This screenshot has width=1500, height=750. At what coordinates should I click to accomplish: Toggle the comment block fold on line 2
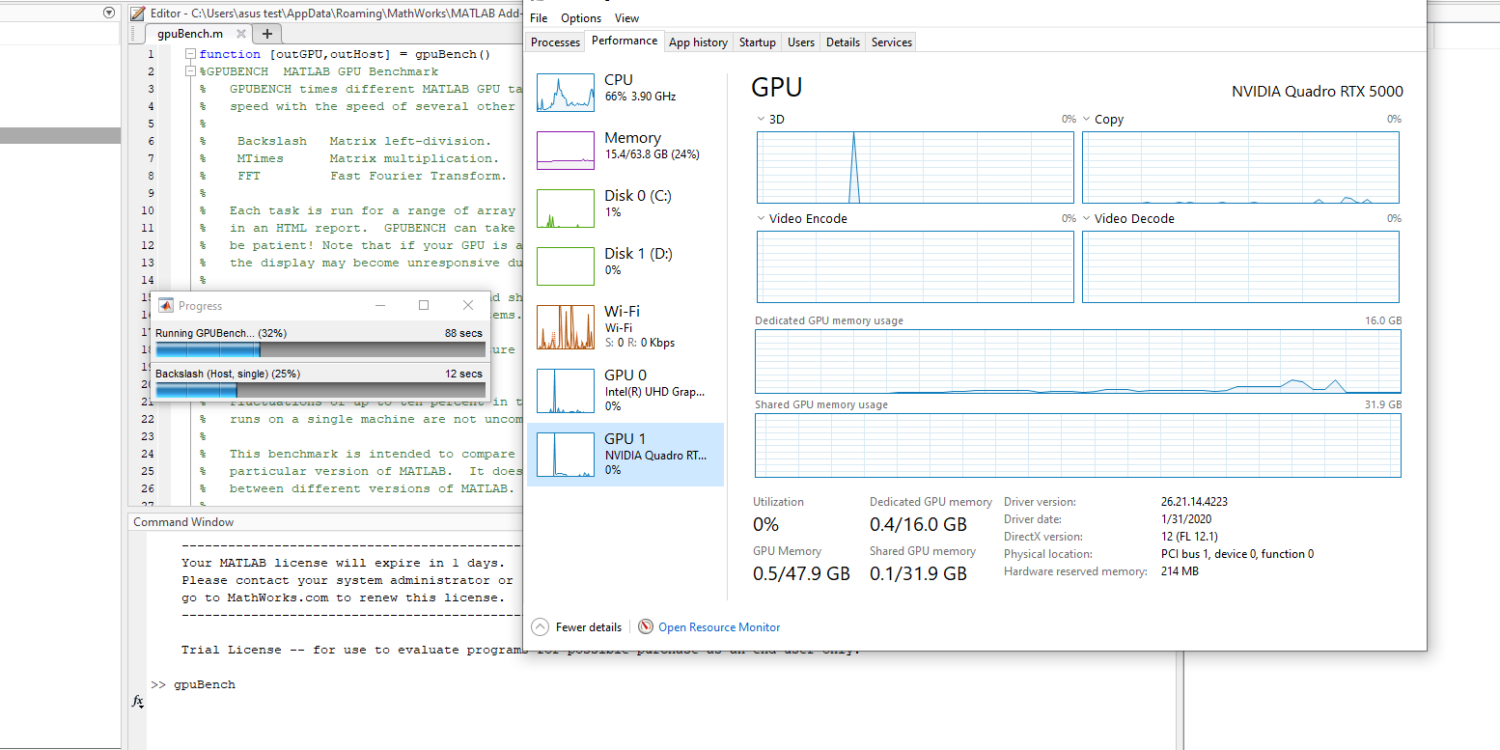(x=190, y=72)
